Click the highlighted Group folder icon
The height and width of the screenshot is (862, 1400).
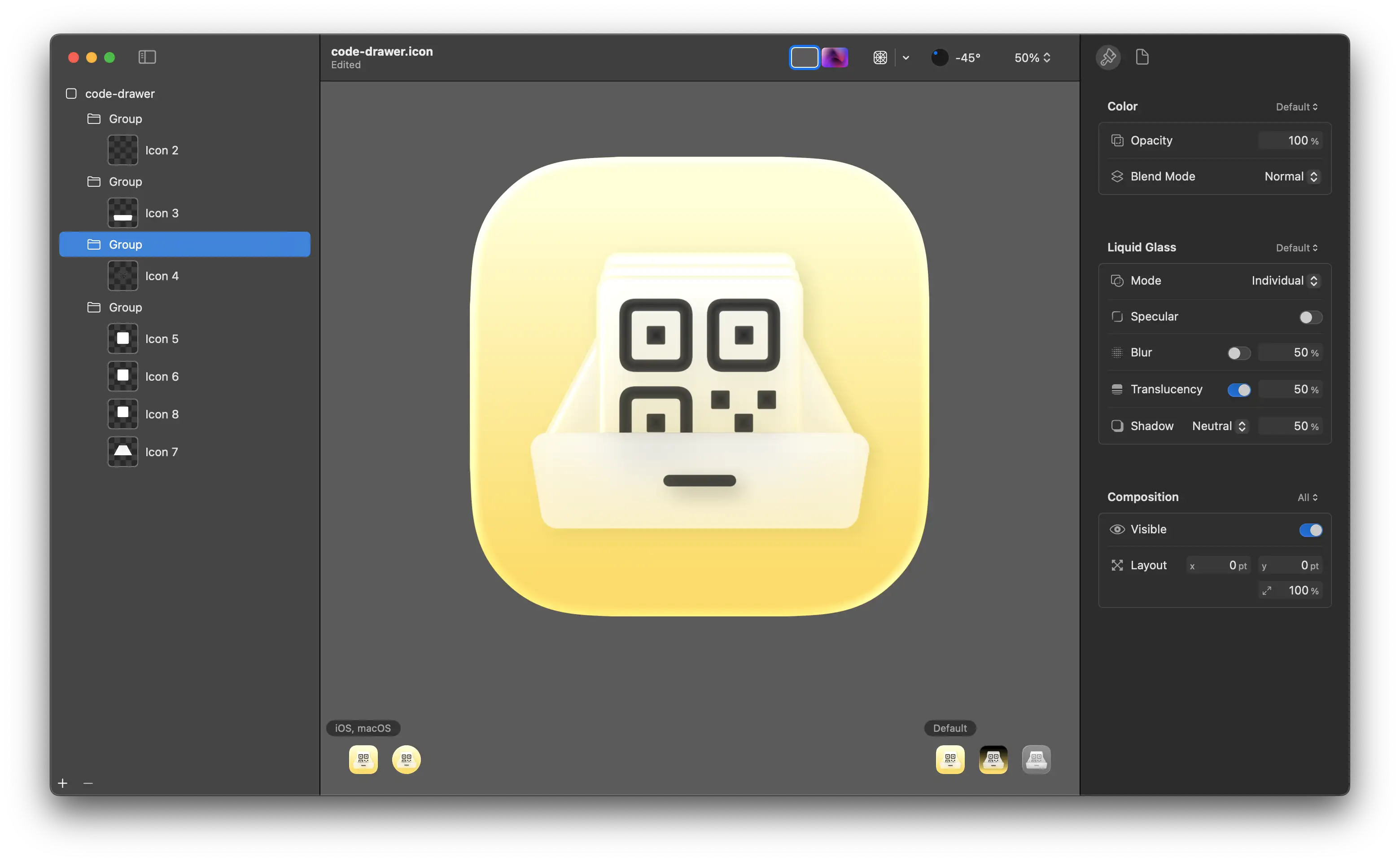click(x=94, y=244)
